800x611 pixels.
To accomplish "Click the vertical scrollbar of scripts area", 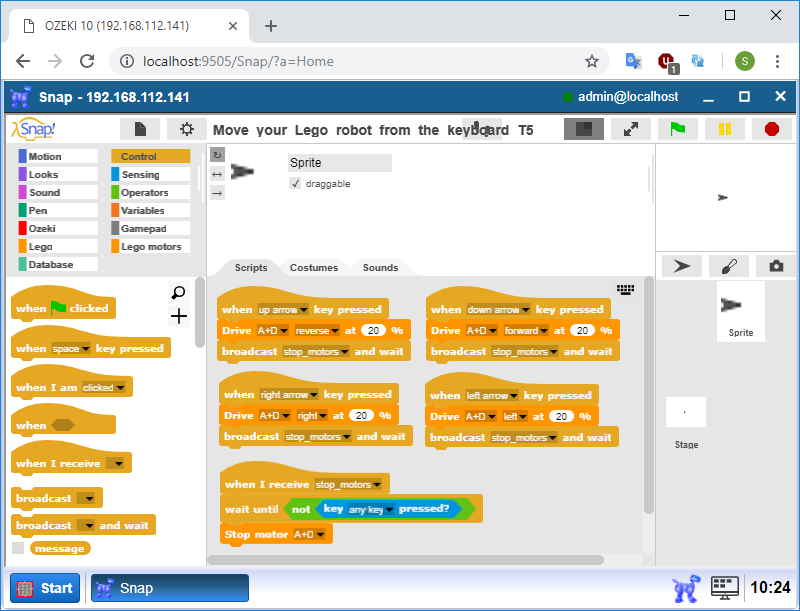I will (x=648, y=396).
